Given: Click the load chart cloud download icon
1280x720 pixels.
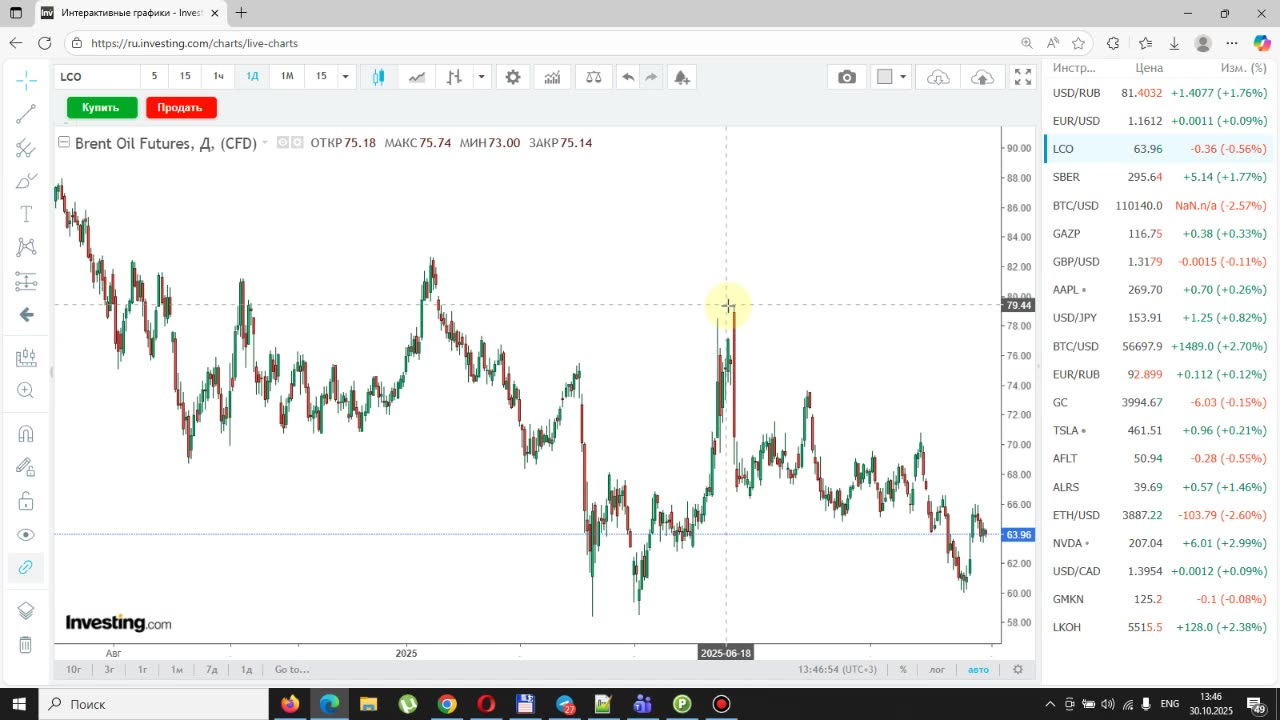Looking at the screenshot, I should pos(939,77).
